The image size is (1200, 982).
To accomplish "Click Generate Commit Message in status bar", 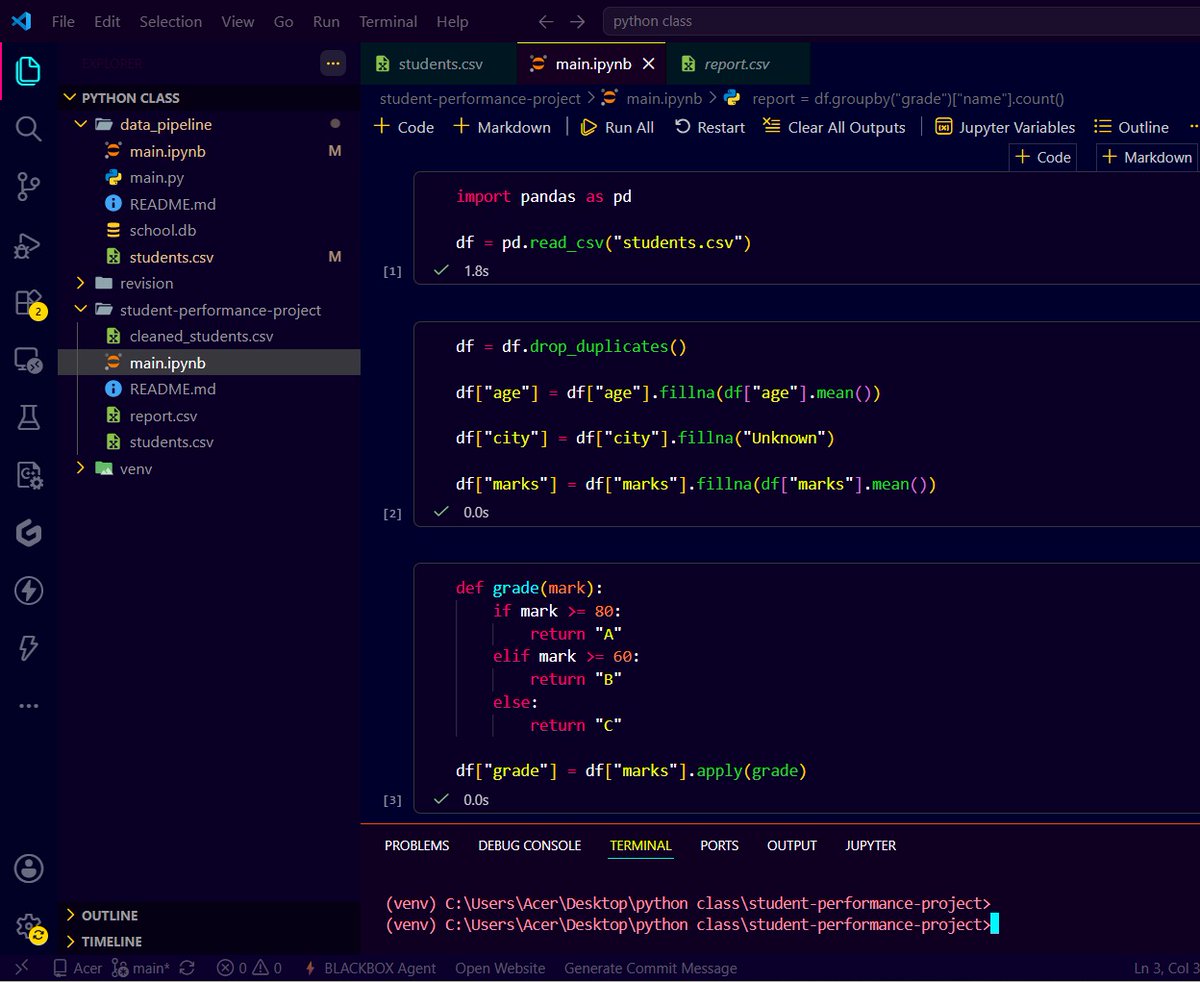I will point(650,968).
